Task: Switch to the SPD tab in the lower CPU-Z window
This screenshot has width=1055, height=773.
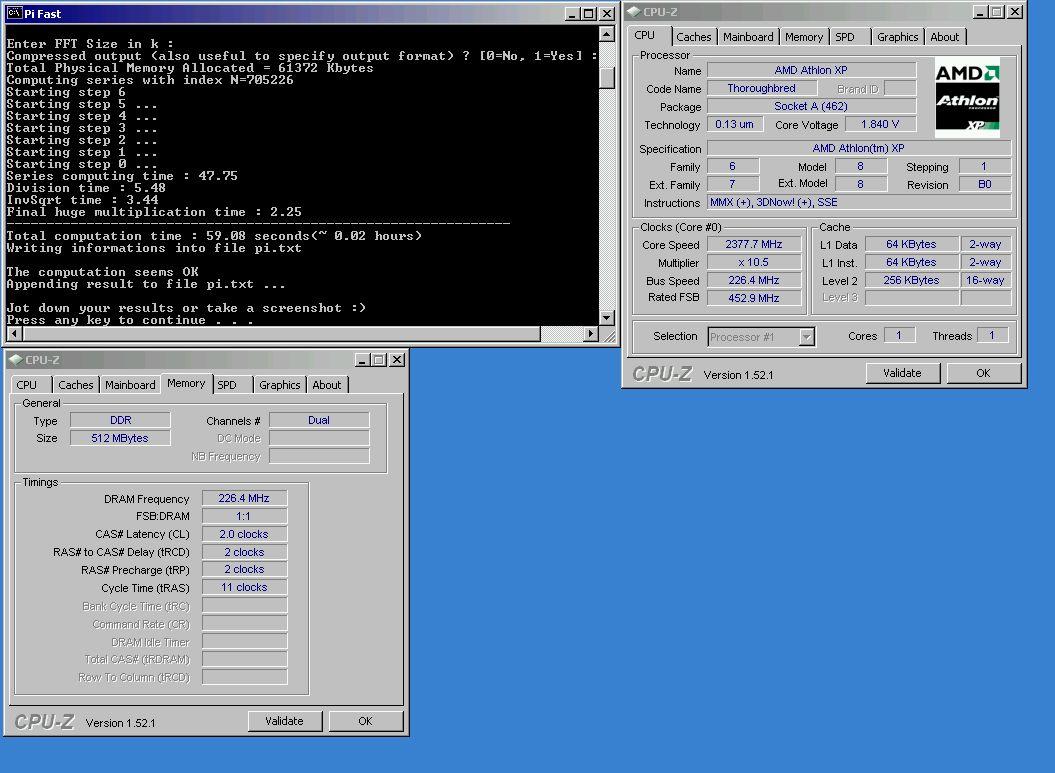Action: pos(227,385)
